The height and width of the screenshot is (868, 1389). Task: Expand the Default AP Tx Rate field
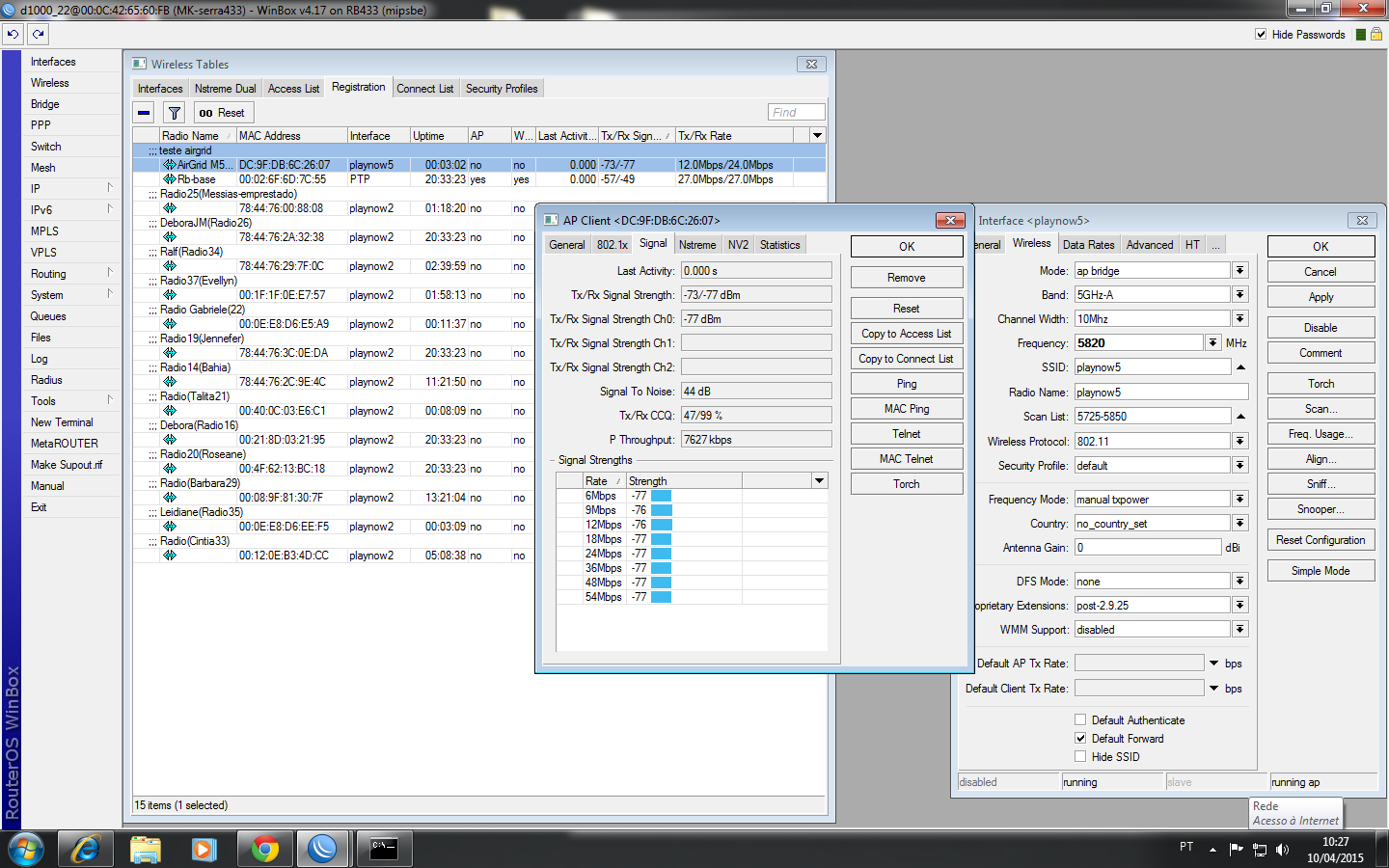point(1213,664)
